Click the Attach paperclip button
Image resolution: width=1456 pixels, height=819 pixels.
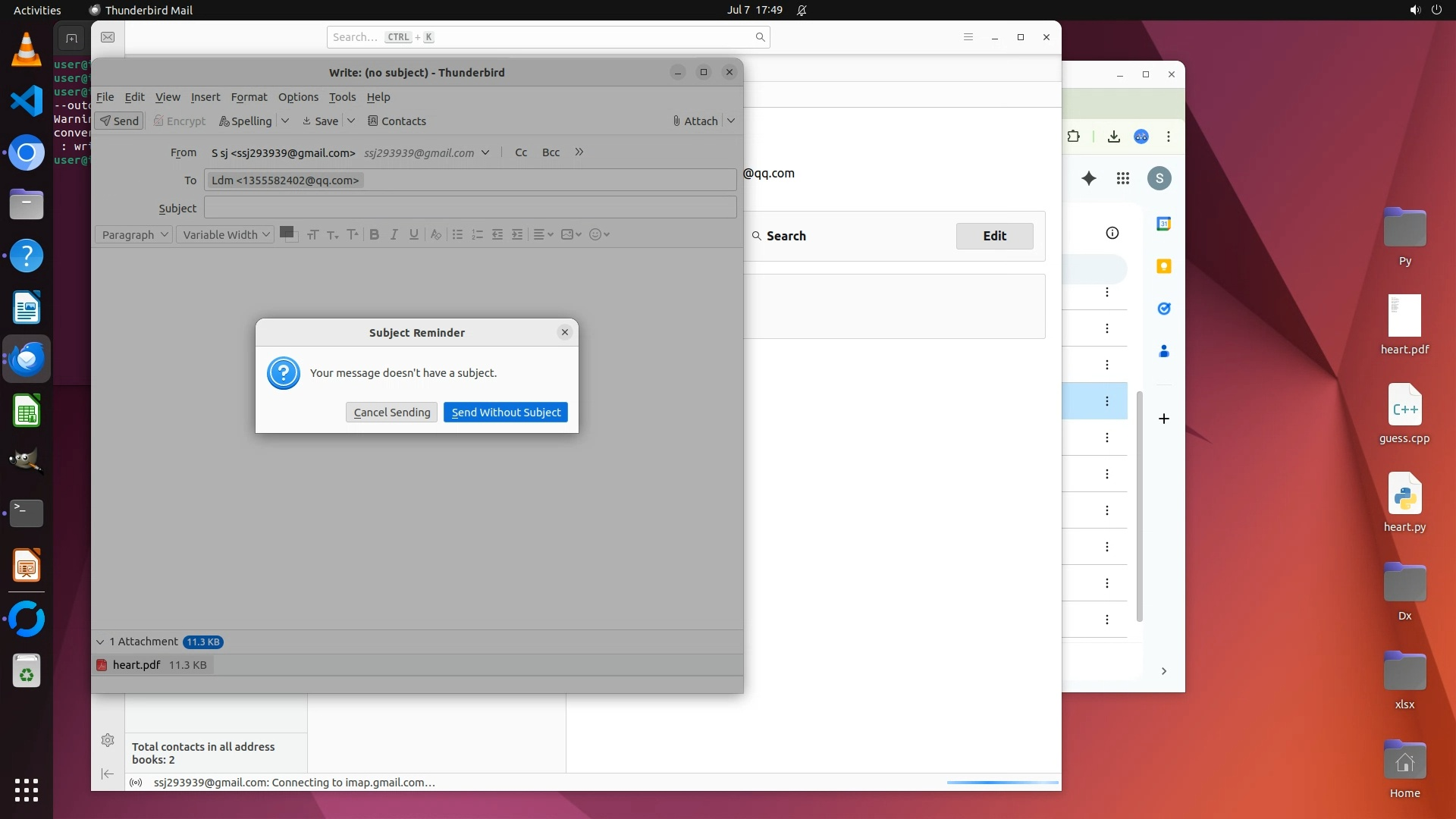pos(695,121)
